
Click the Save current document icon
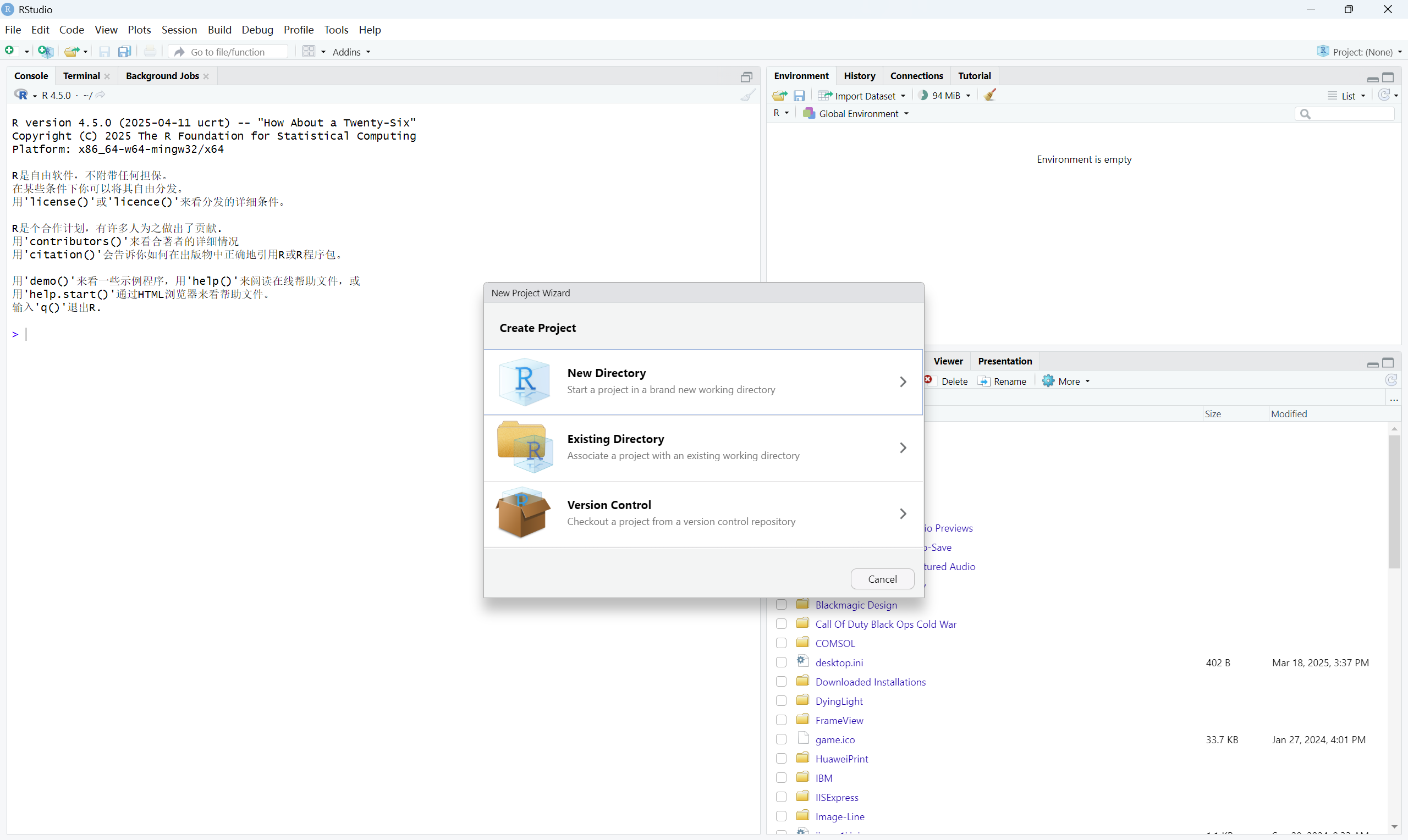point(104,52)
